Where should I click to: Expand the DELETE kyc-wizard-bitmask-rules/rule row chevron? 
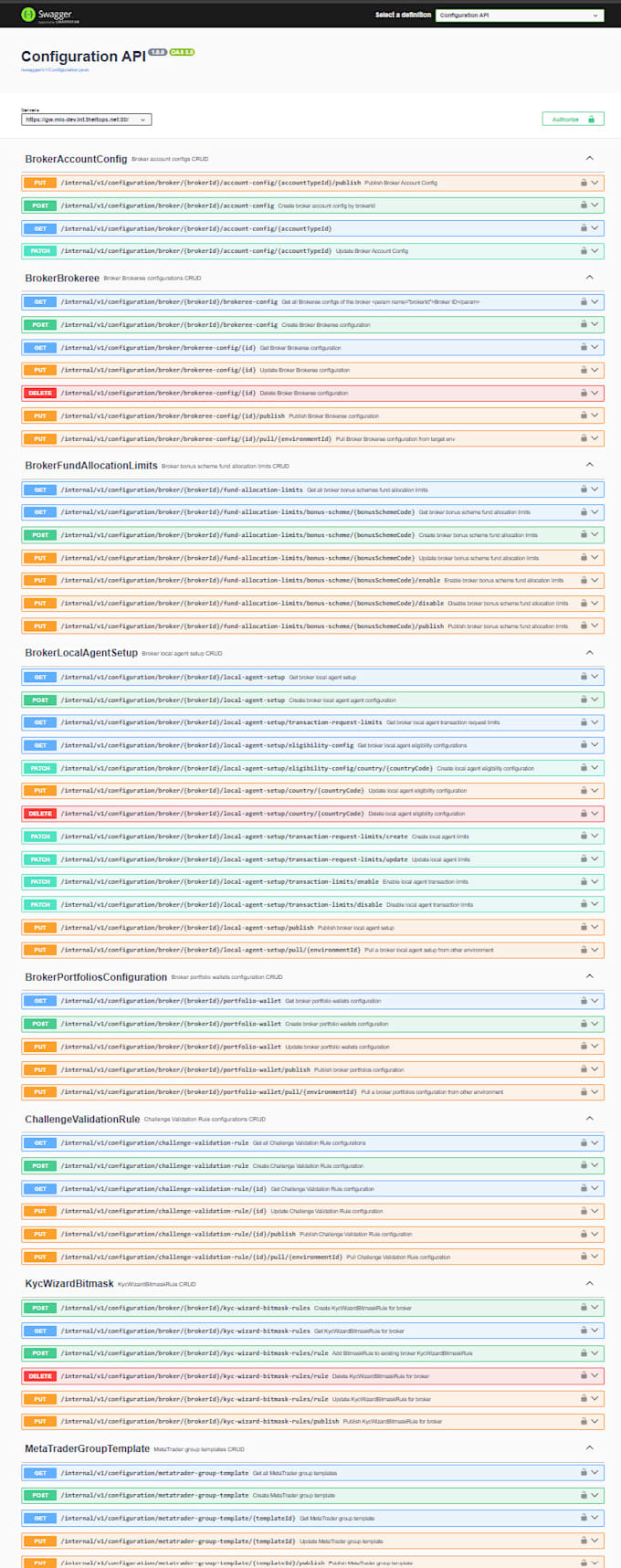tap(595, 1375)
